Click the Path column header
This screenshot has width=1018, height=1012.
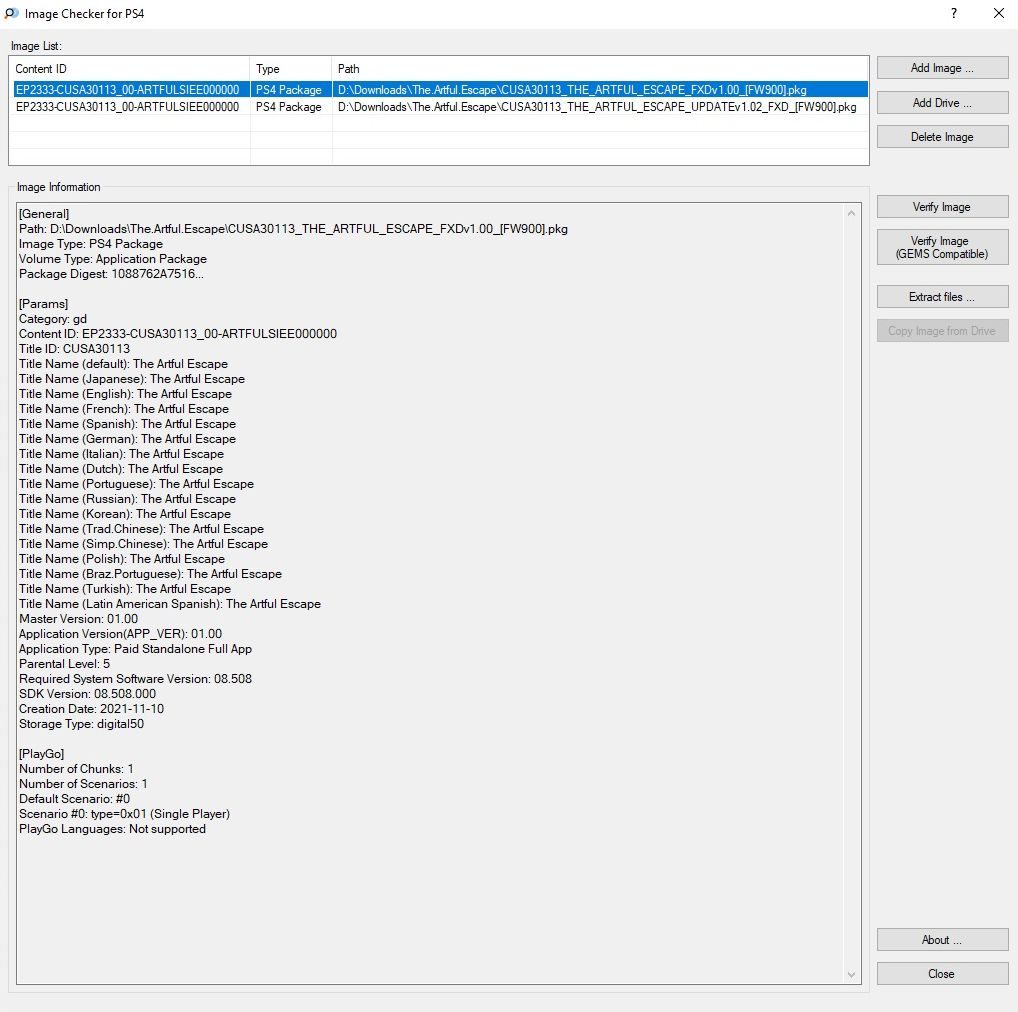(x=600, y=69)
